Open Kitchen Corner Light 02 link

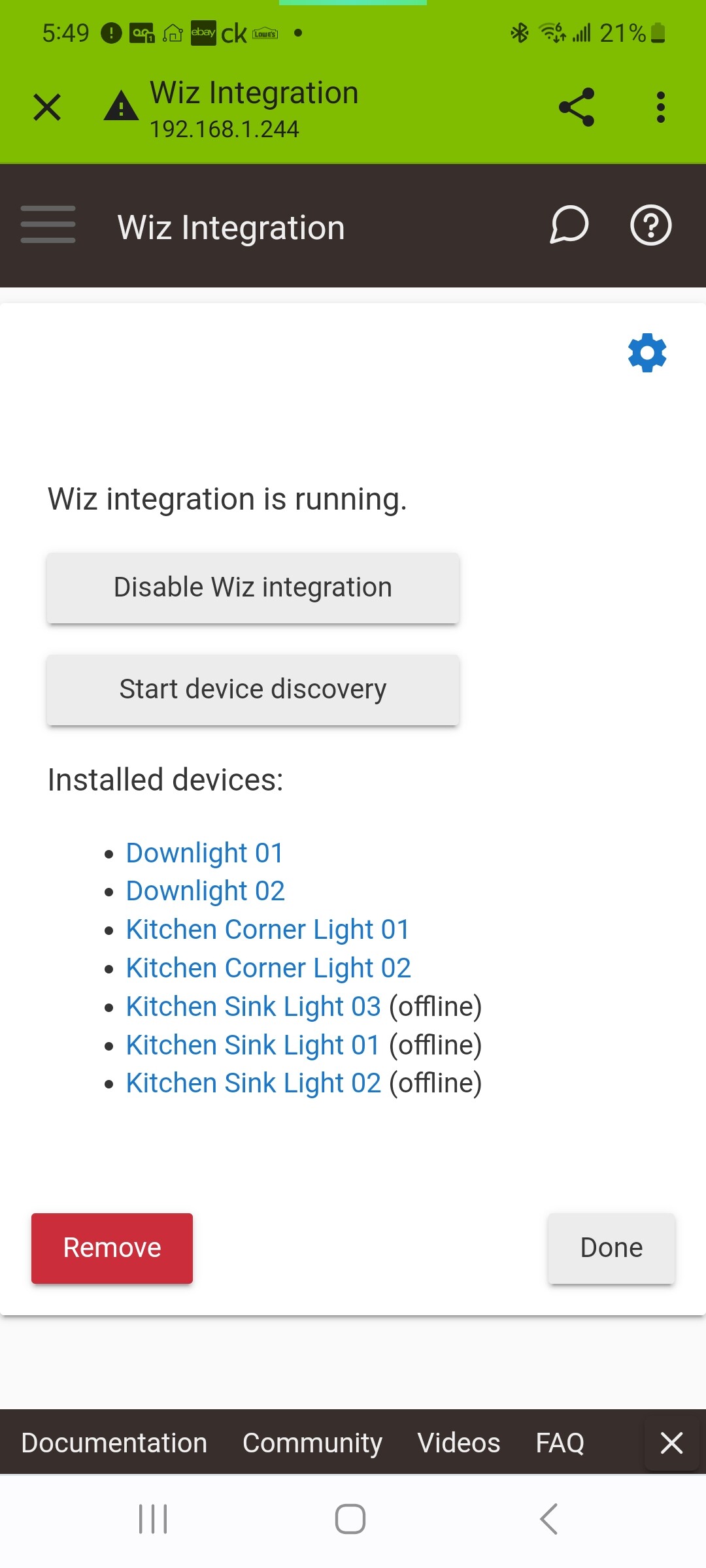268,968
